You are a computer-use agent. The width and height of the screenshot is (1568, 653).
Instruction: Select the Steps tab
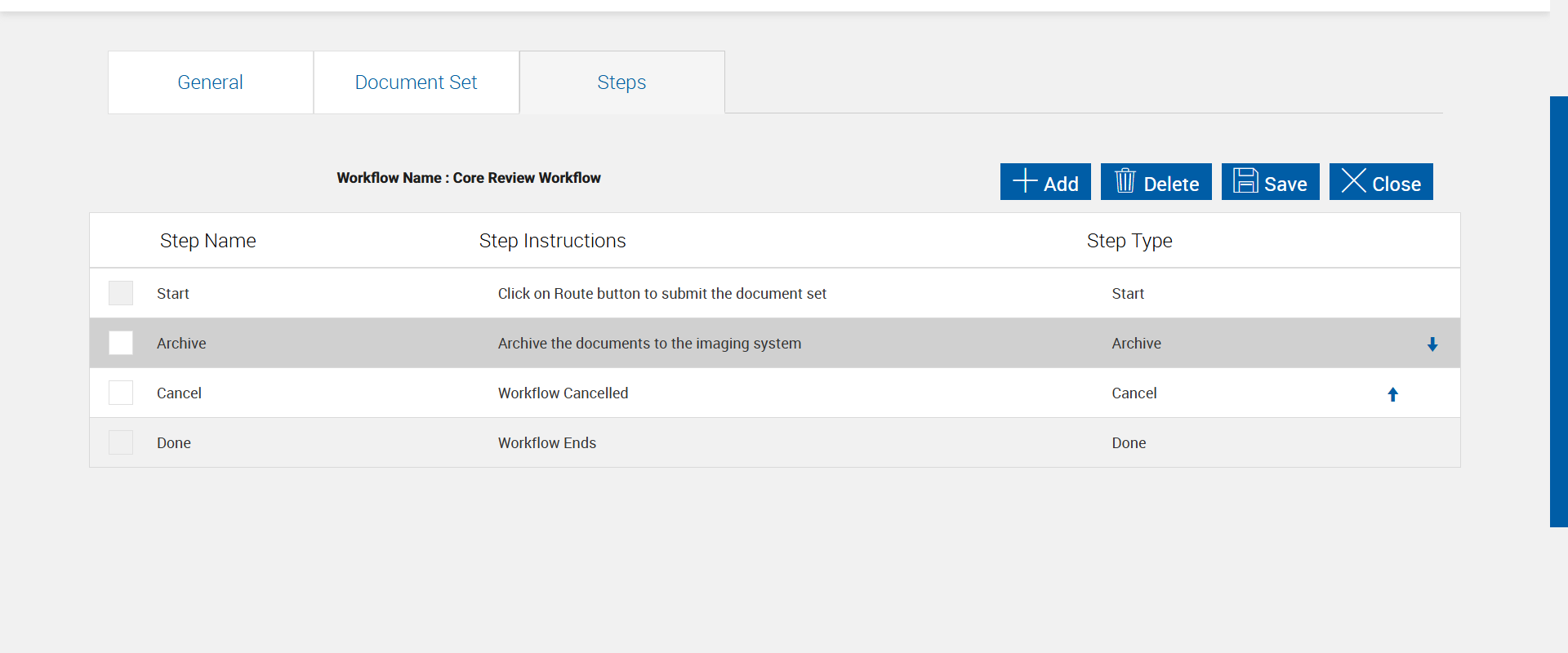621,82
